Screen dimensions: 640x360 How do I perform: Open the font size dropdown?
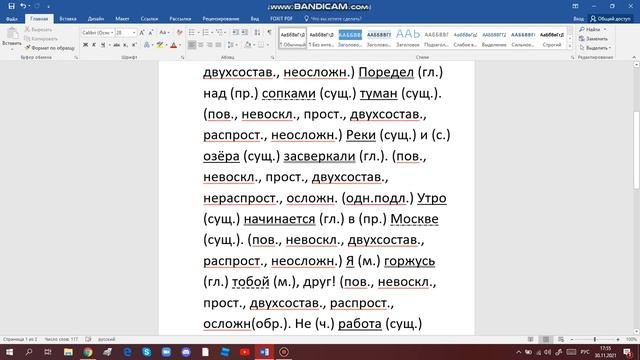[134, 32]
